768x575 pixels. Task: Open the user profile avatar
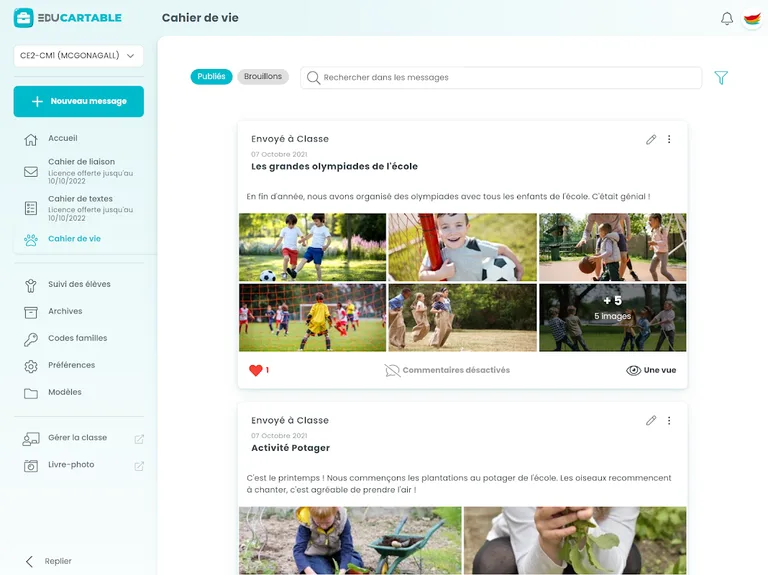[752, 19]
